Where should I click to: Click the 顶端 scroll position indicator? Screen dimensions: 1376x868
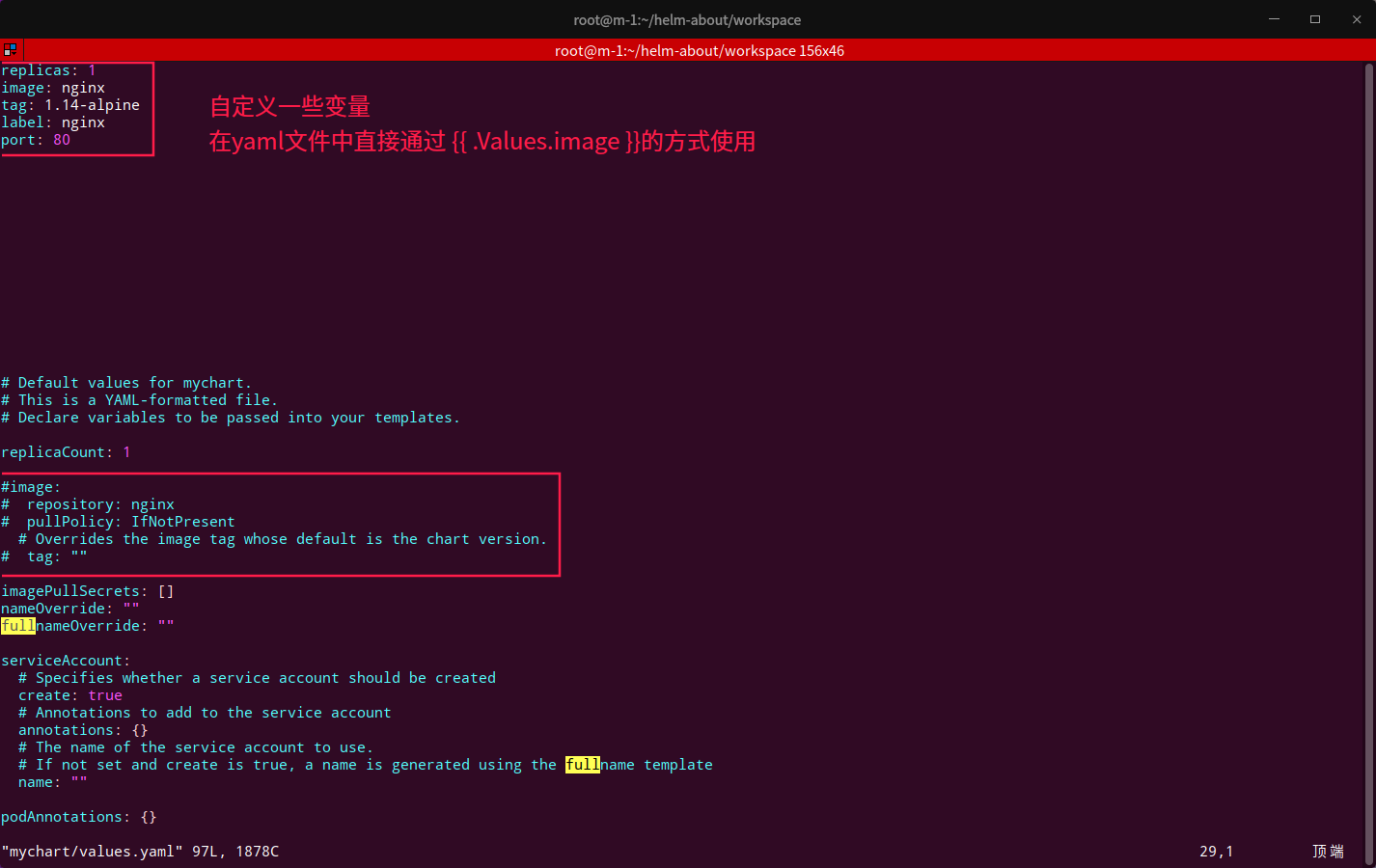[x=1327, y=851]
